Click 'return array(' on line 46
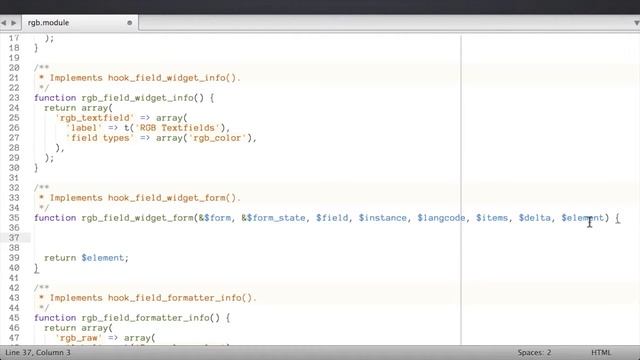This screenshot has width=640, height=360. point(78,328)
